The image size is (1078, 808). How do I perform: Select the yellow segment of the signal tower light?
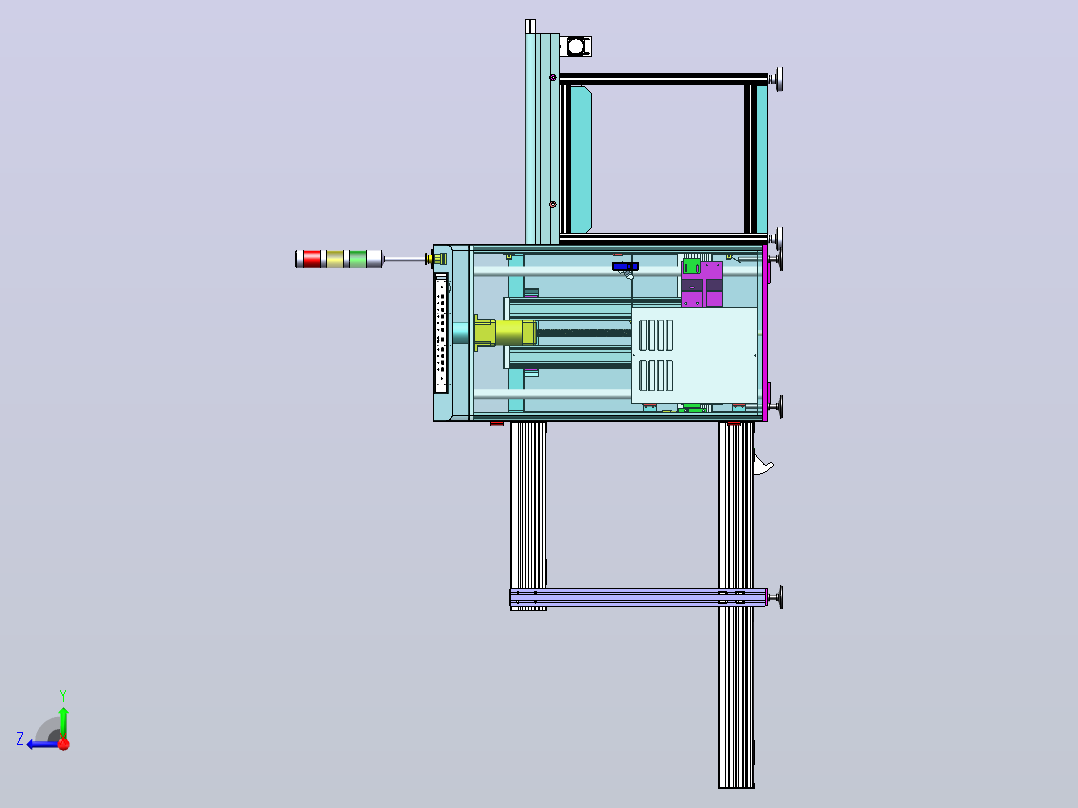point(335,259)
